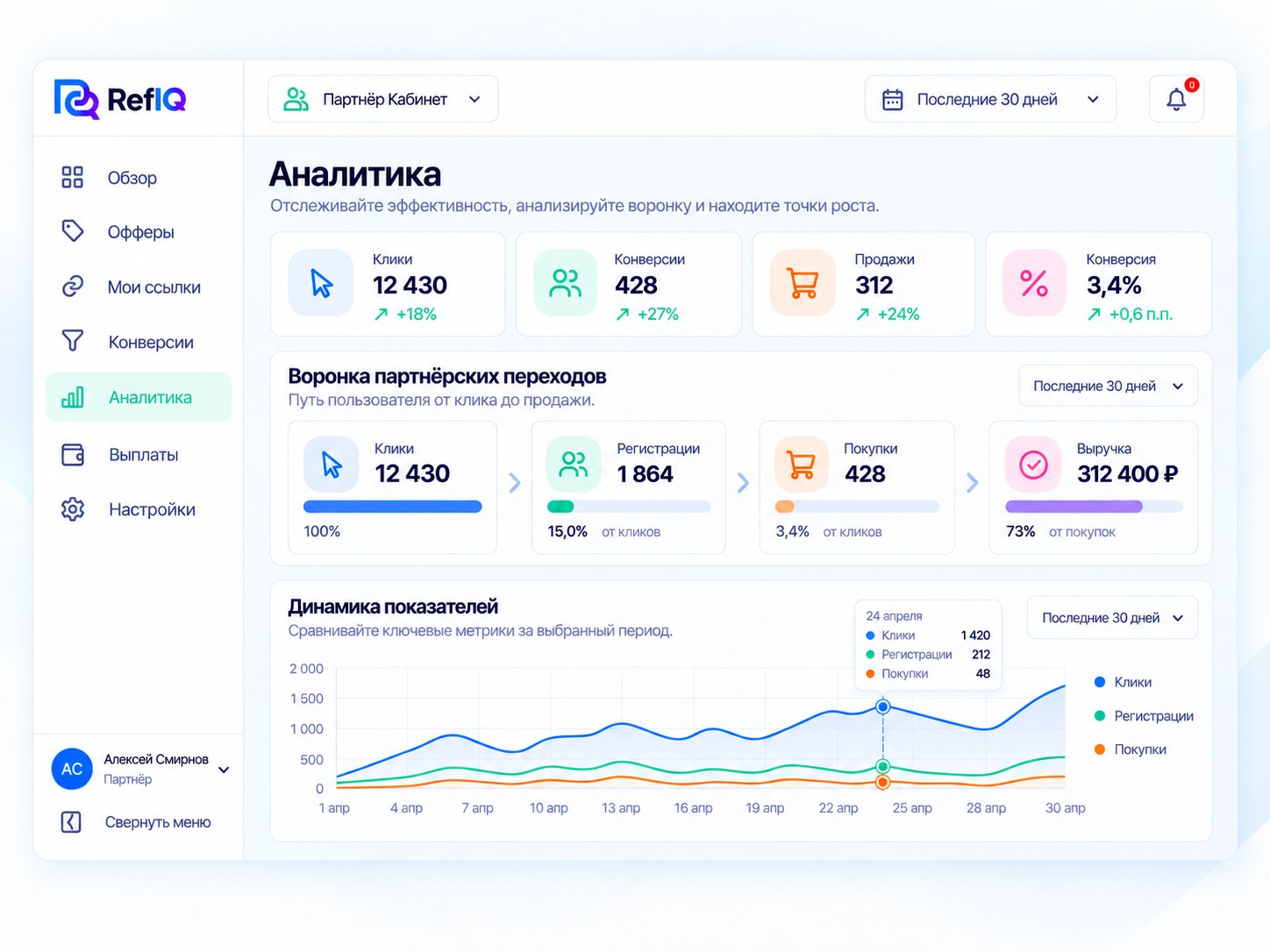
Task: Go to Конверсии in the sidebar
Action: click(x=139, y=342)
